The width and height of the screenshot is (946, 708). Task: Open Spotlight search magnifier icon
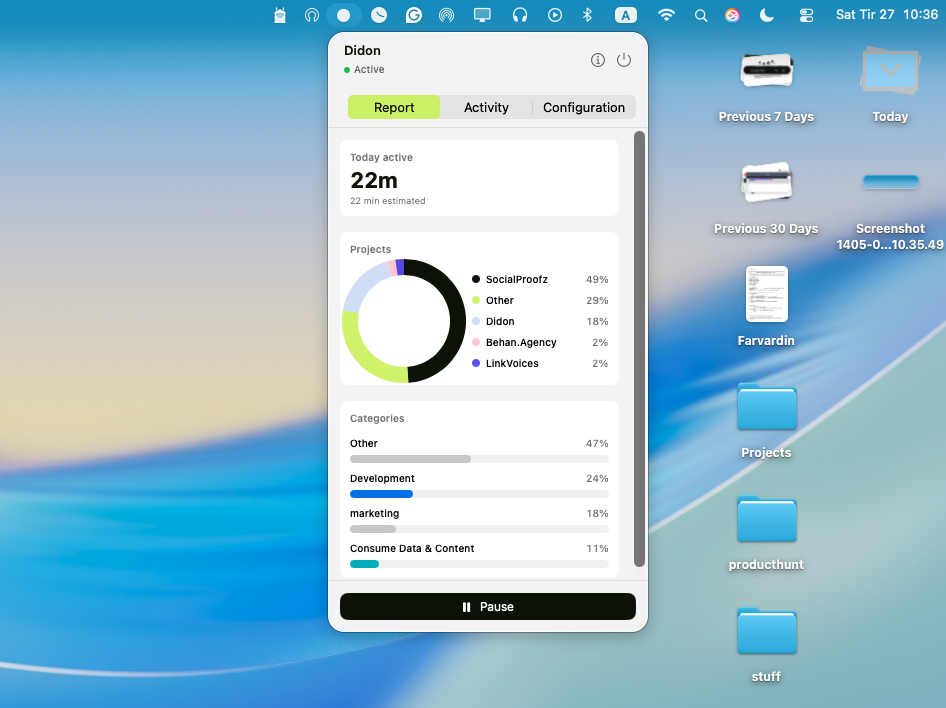[700, 16]
